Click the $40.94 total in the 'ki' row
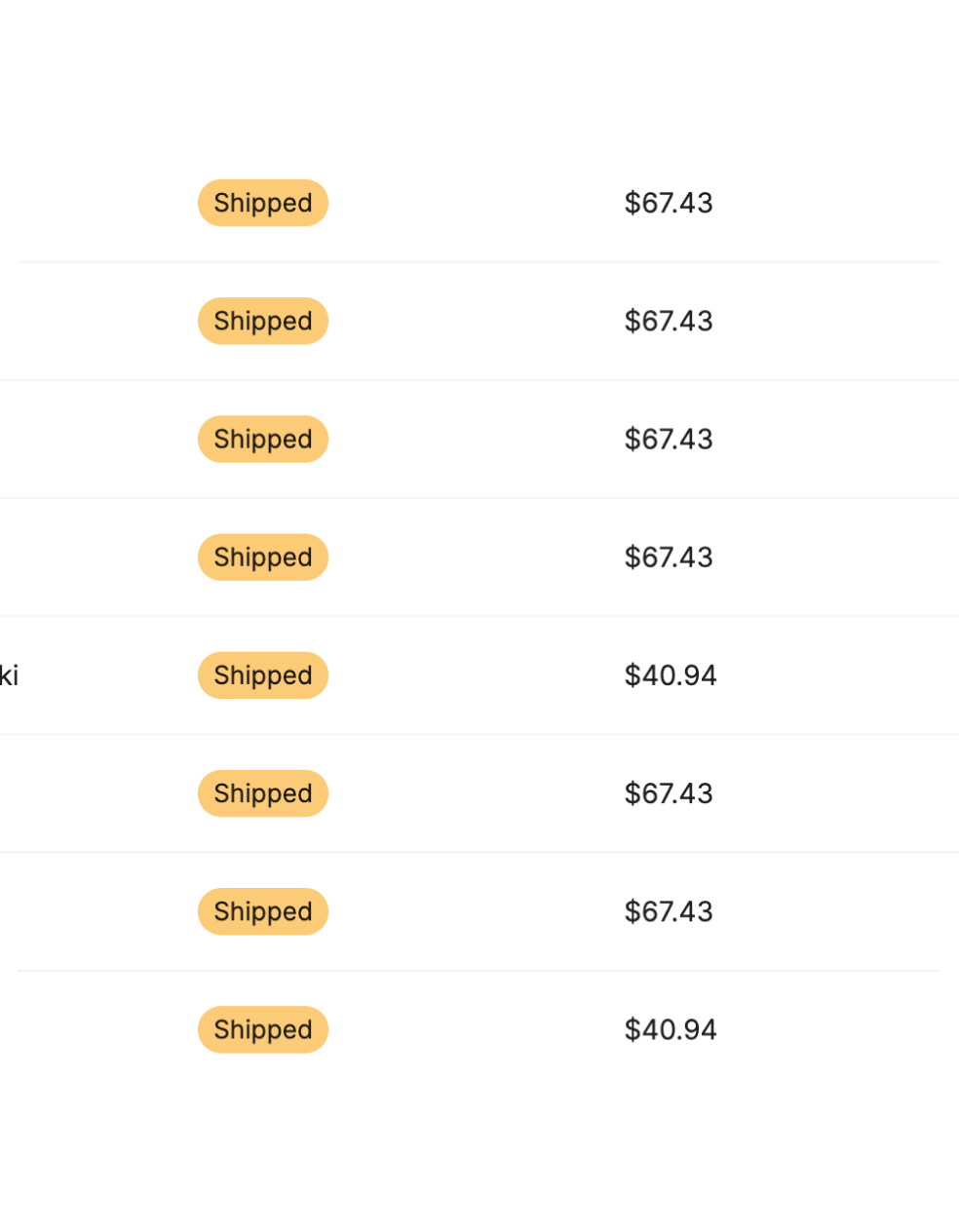The height and width of the screenshot is (1232, 959). [x=671, y=675]
